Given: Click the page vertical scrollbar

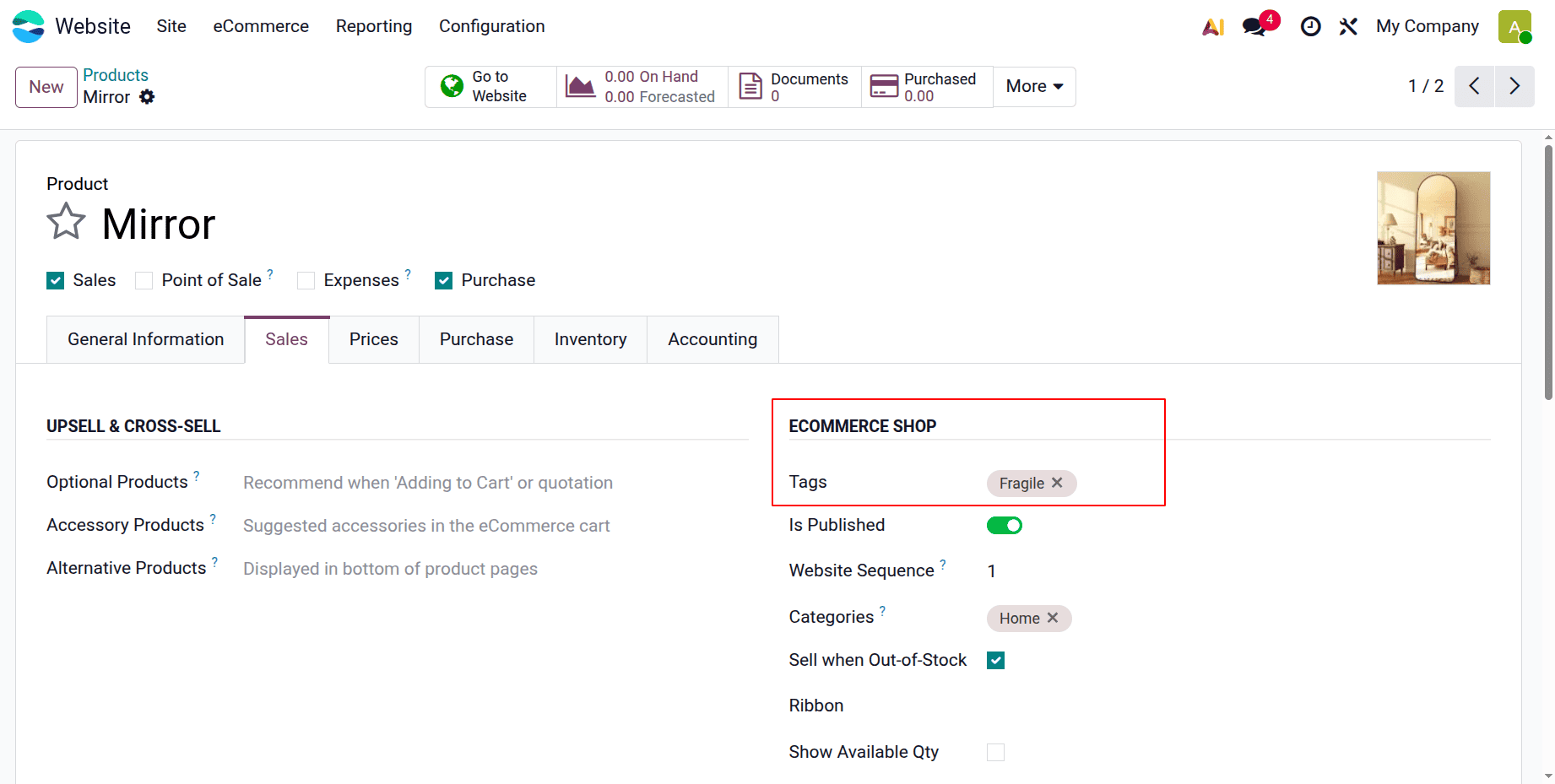Looking at the screenshot, I should click(x=1548, y=273).
